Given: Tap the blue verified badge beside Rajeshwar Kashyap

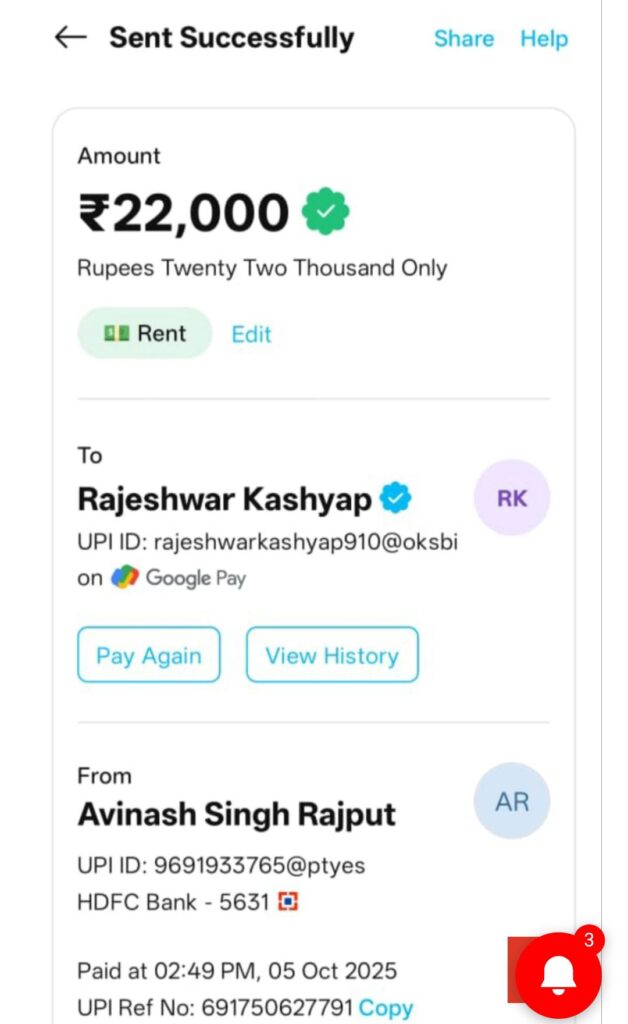Looking at the screenshot, I should coord(396,498).
